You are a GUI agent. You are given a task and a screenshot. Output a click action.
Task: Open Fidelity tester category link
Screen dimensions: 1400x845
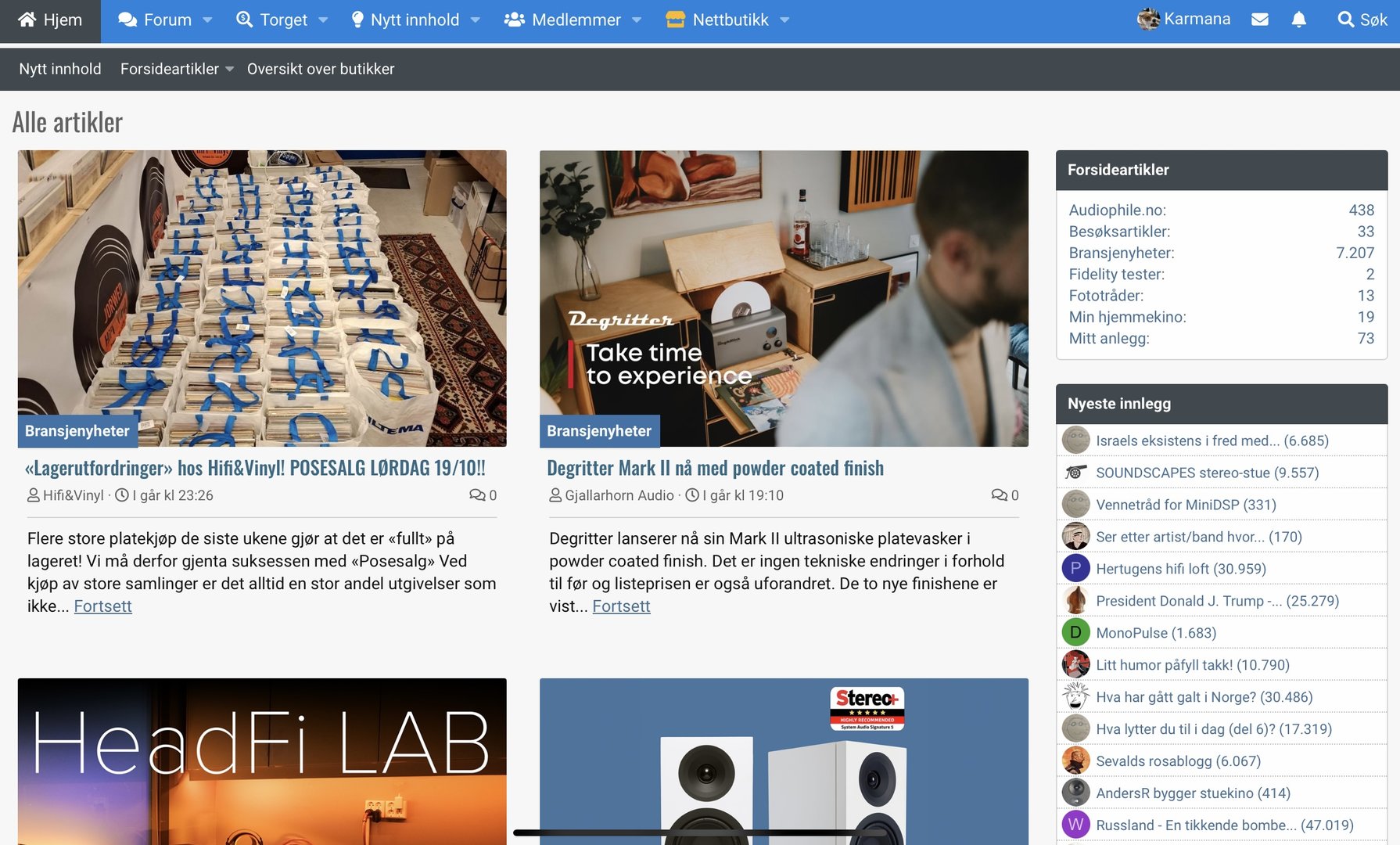coord(1116,274)
